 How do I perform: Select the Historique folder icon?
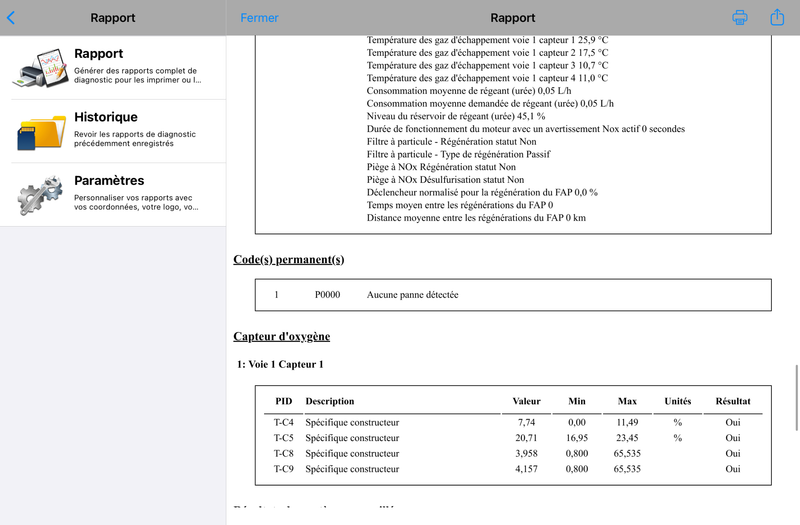pyautogui.click(x=41, y=131)
